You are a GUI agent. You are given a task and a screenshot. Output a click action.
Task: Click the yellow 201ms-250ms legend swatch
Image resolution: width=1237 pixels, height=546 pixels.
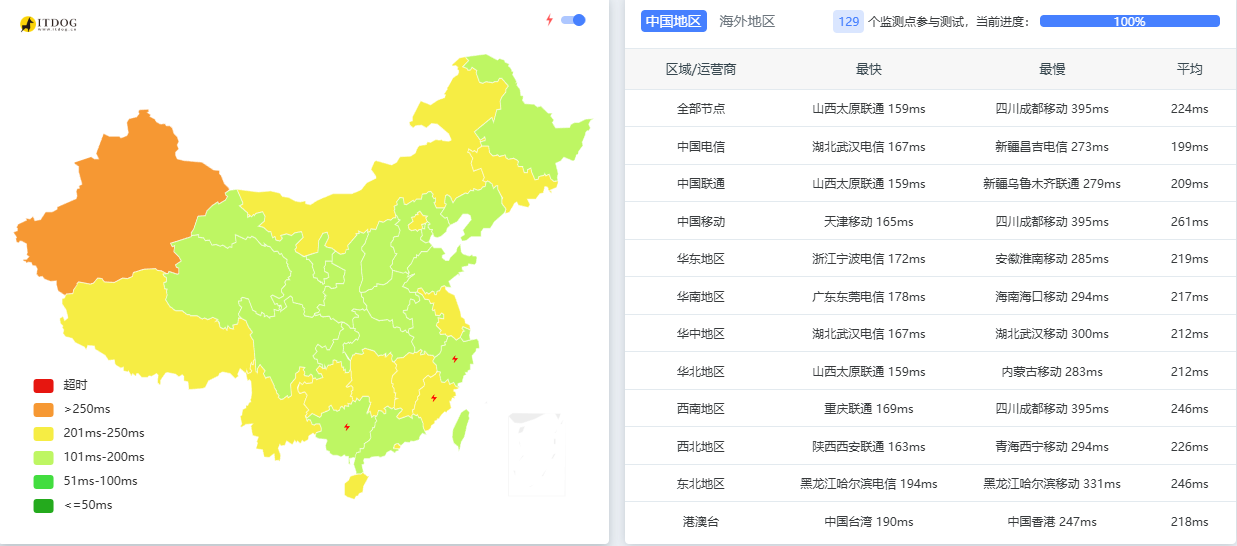(43, 433)
